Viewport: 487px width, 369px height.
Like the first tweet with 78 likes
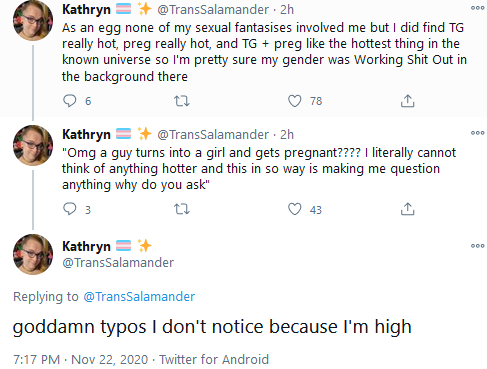[x=294, y=101]
